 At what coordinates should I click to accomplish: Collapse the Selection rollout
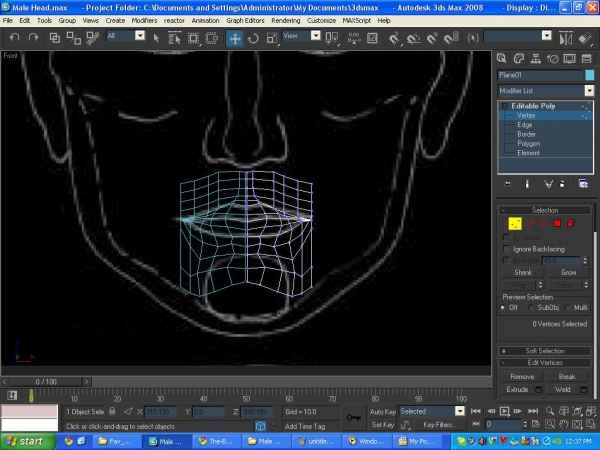coord(503,210)
